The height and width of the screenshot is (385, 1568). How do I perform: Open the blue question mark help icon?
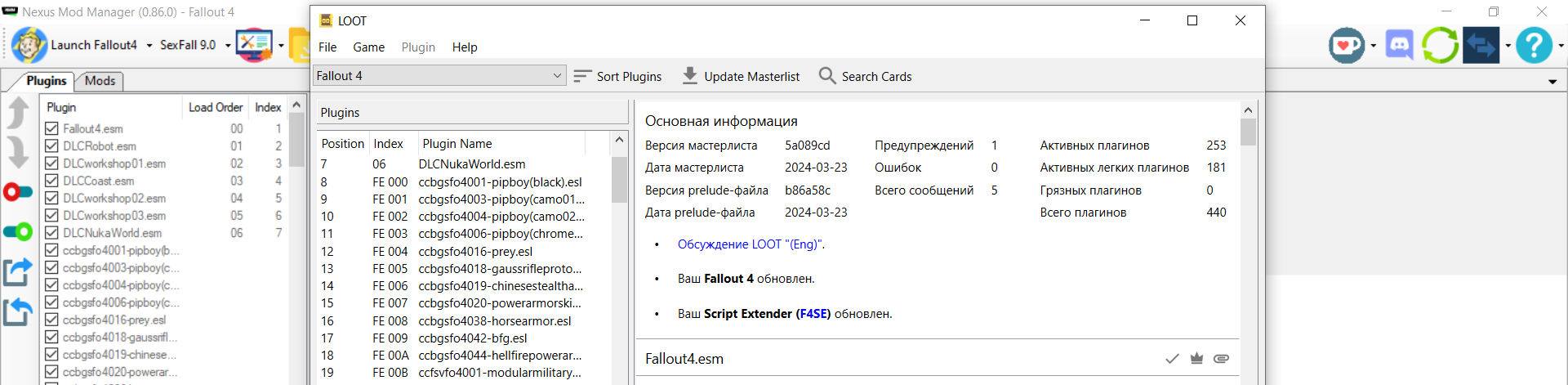point(1534,45)
